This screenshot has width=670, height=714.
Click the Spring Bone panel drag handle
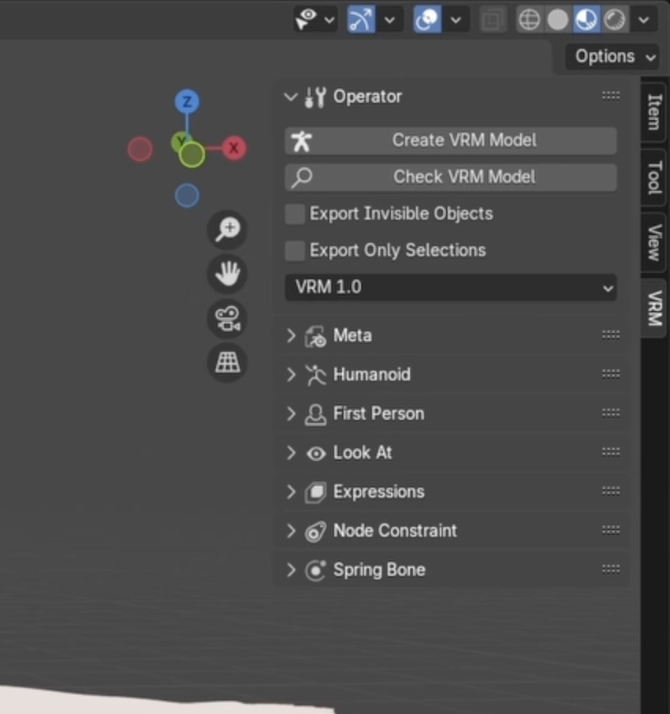(x=611, y=569)
